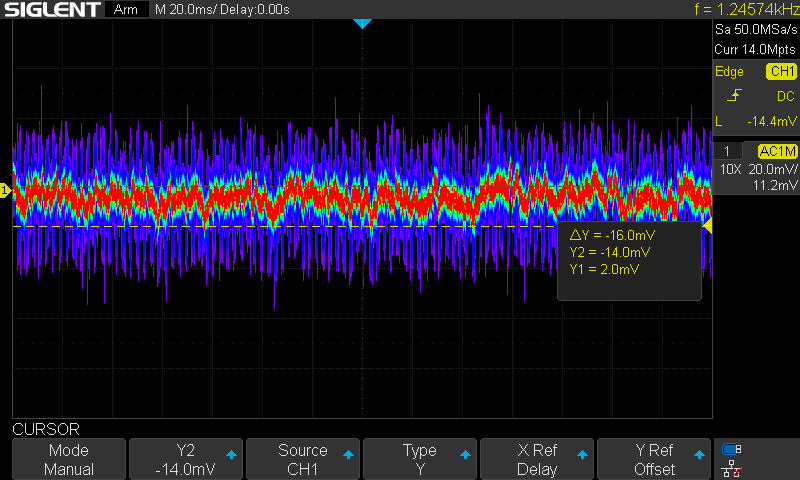Click the Sa 50.0MSa/s sample rate
The image size is (800, 480).
point(756,30)
